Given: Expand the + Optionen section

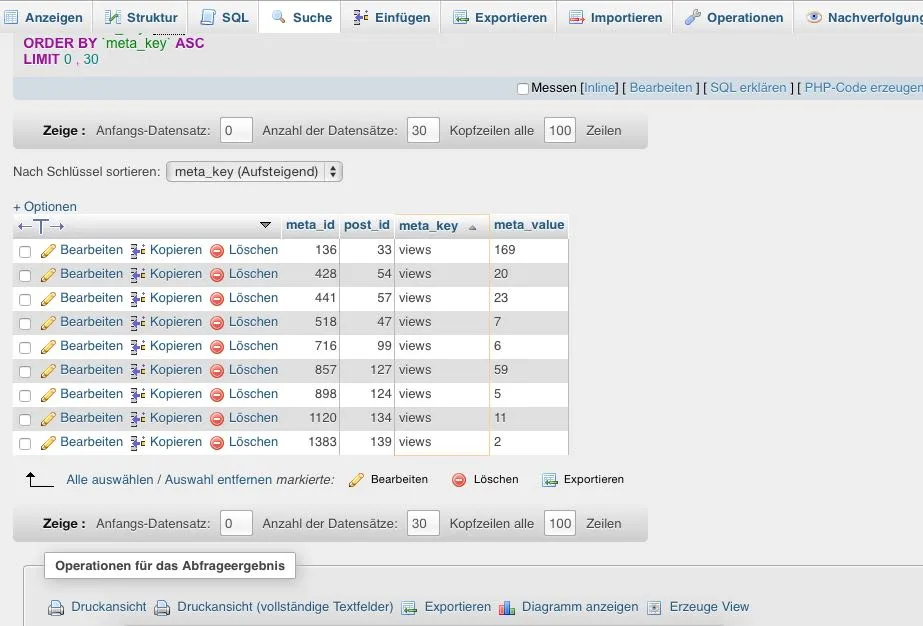Looking at the screenshot, I should (x=45, y=207).
